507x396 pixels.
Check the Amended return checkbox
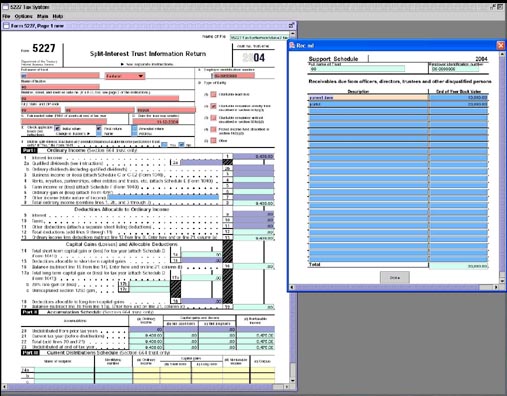(134, 128)
